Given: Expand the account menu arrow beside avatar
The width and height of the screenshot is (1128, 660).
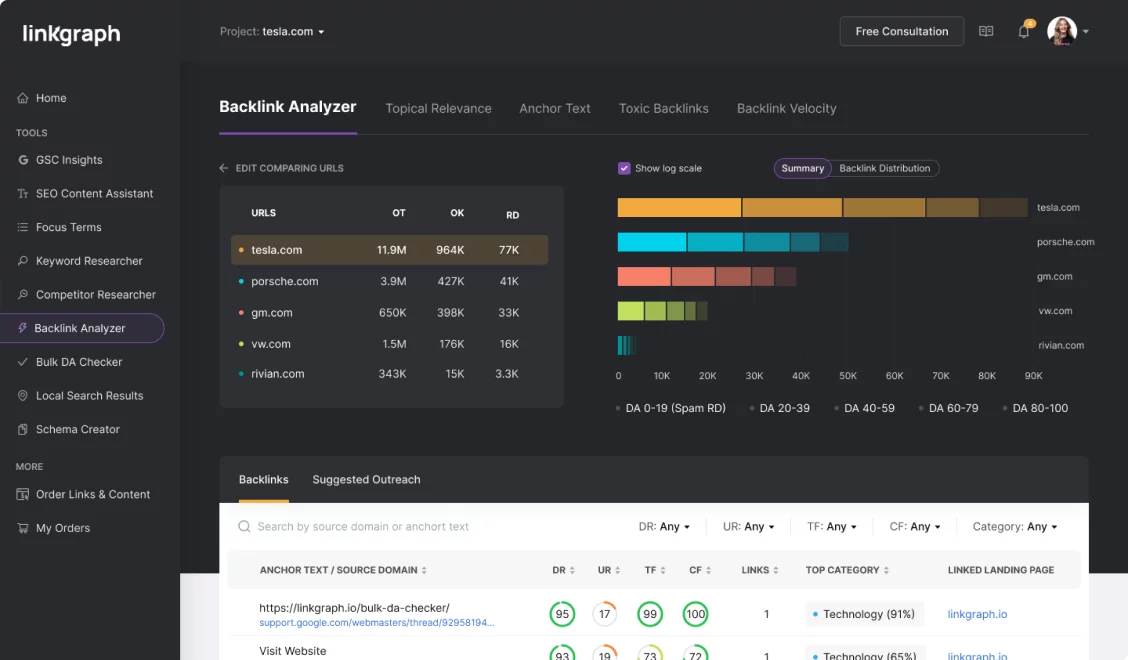Looking at the screenshot, I should click(x=1086, y=32).
